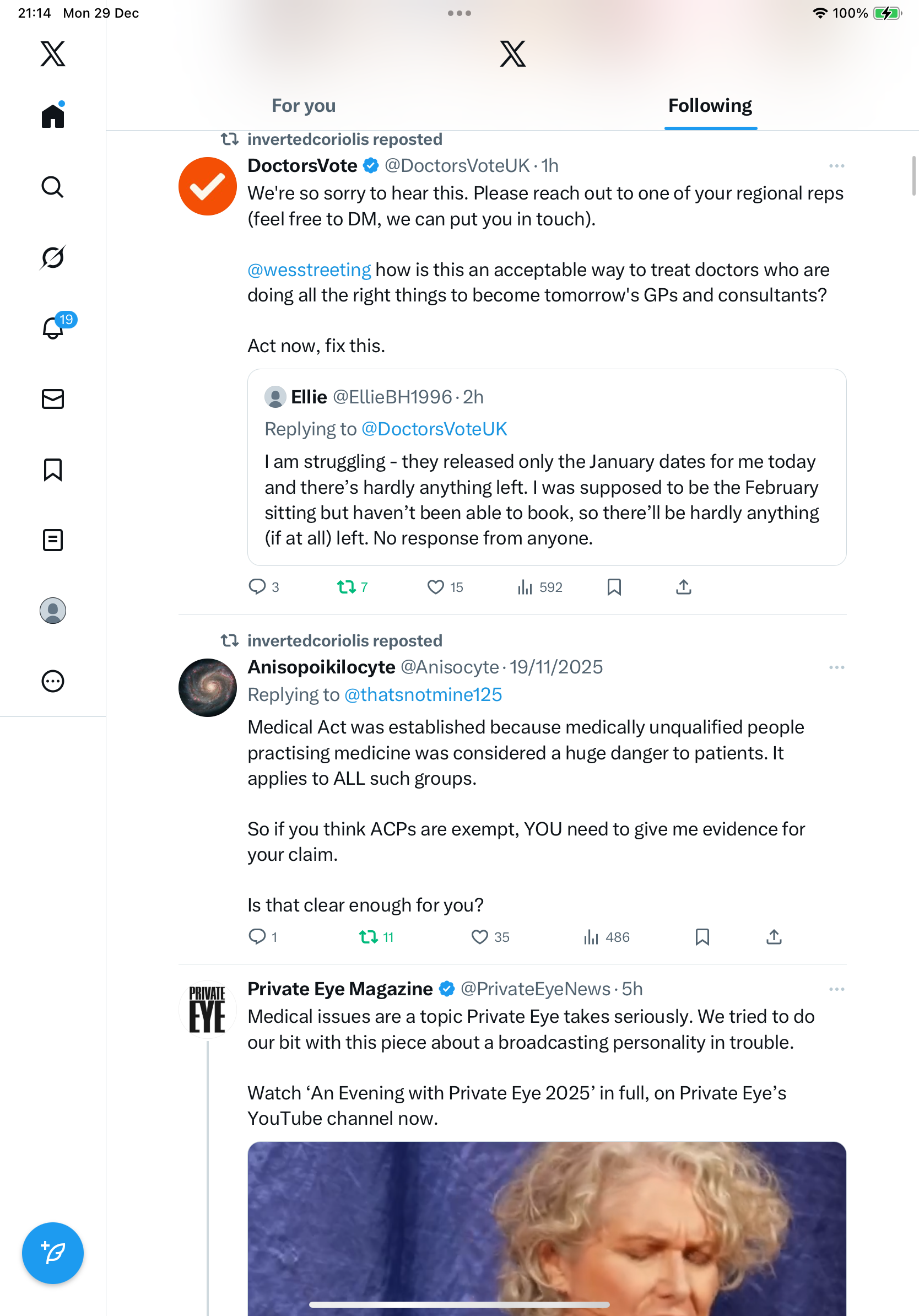Open more options on DoctorsVote post
This screenshot has height=1316, width=919.
(x=836, y=166)
